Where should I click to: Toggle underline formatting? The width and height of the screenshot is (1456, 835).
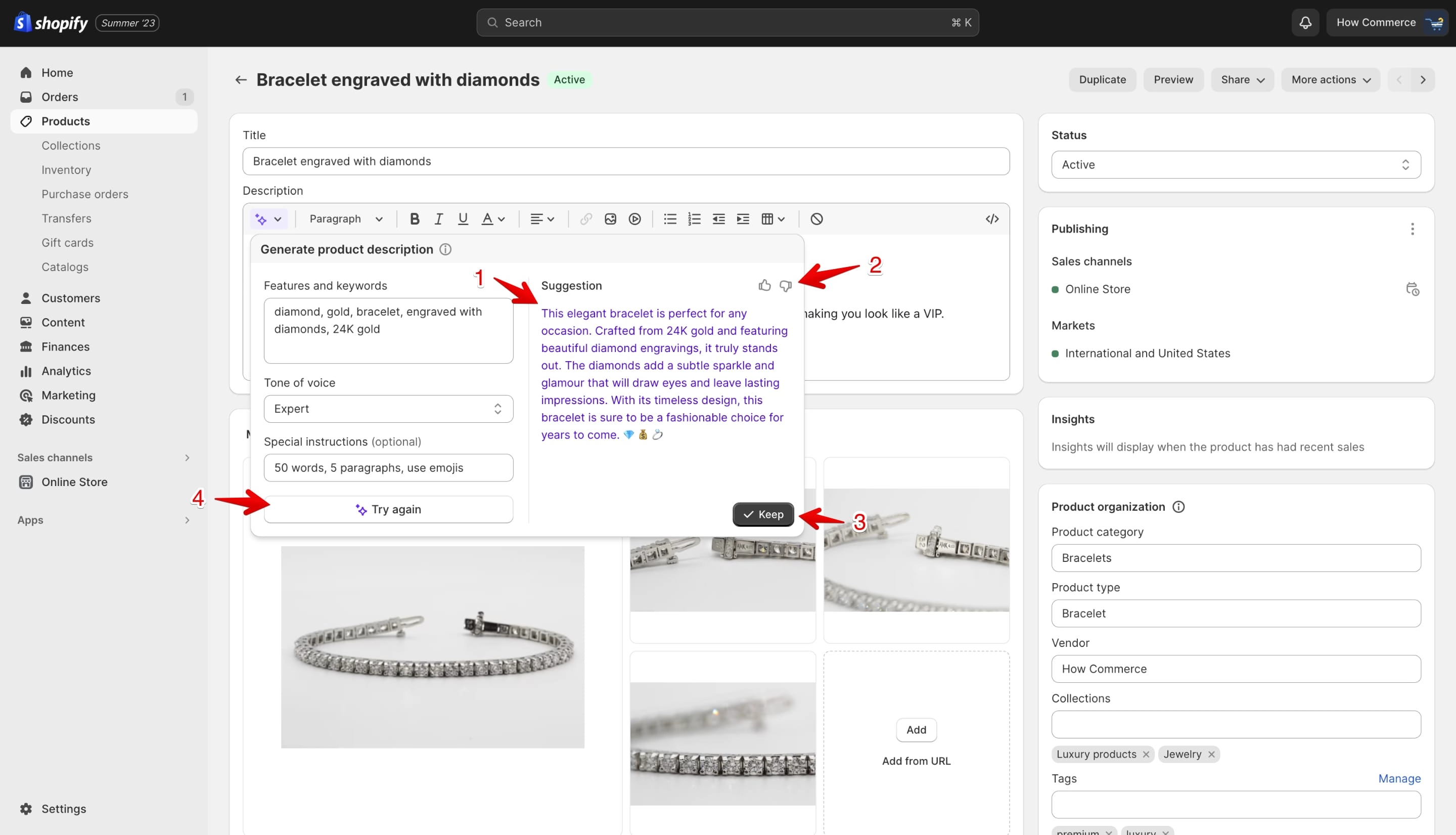point(463,219)
